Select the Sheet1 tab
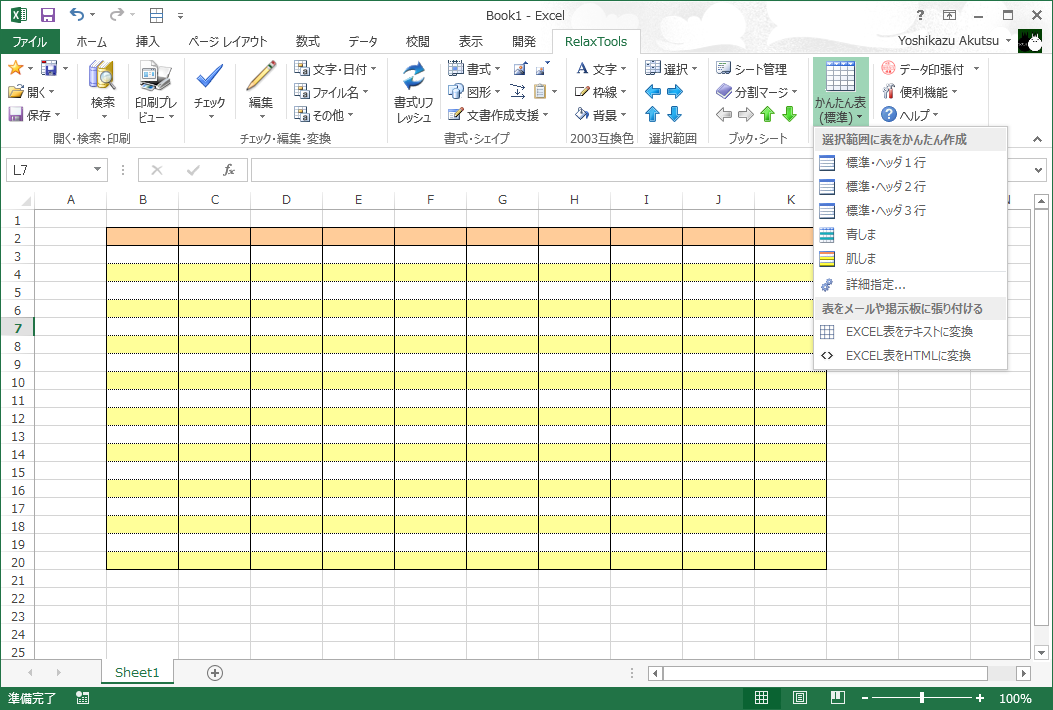Screen dimensions: 1053x710 (137, 673)
